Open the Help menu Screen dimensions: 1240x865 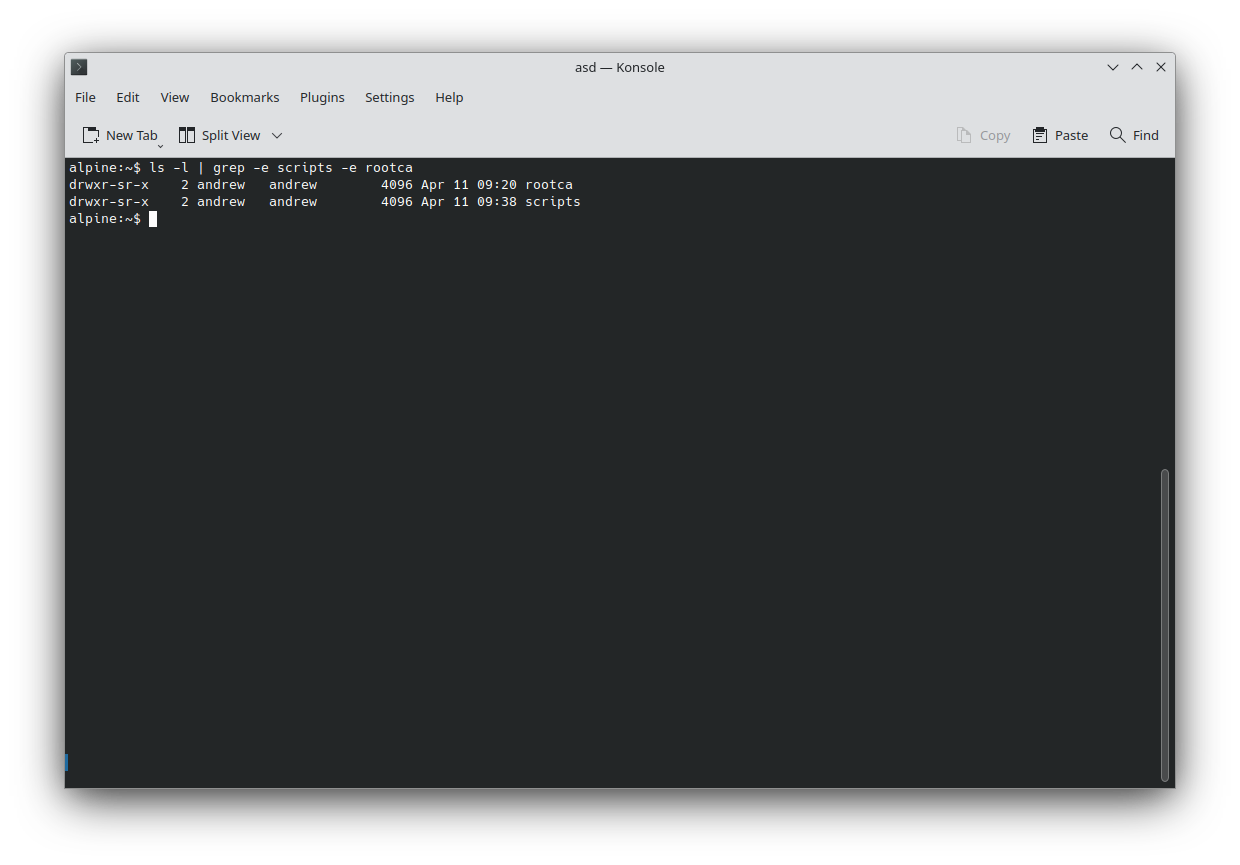(x=449, y=97)
